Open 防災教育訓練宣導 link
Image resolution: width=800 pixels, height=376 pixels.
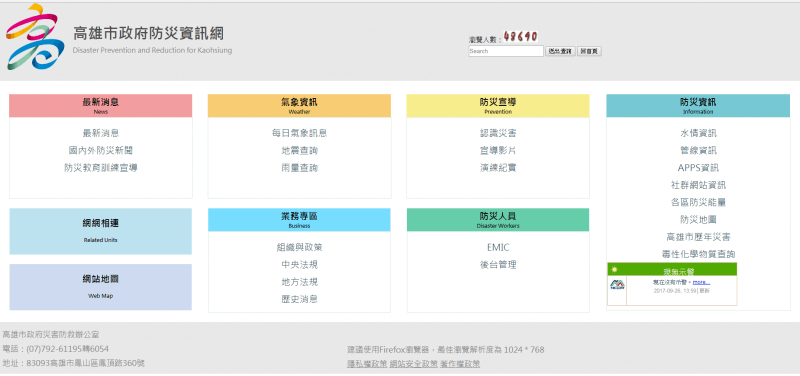101,167
